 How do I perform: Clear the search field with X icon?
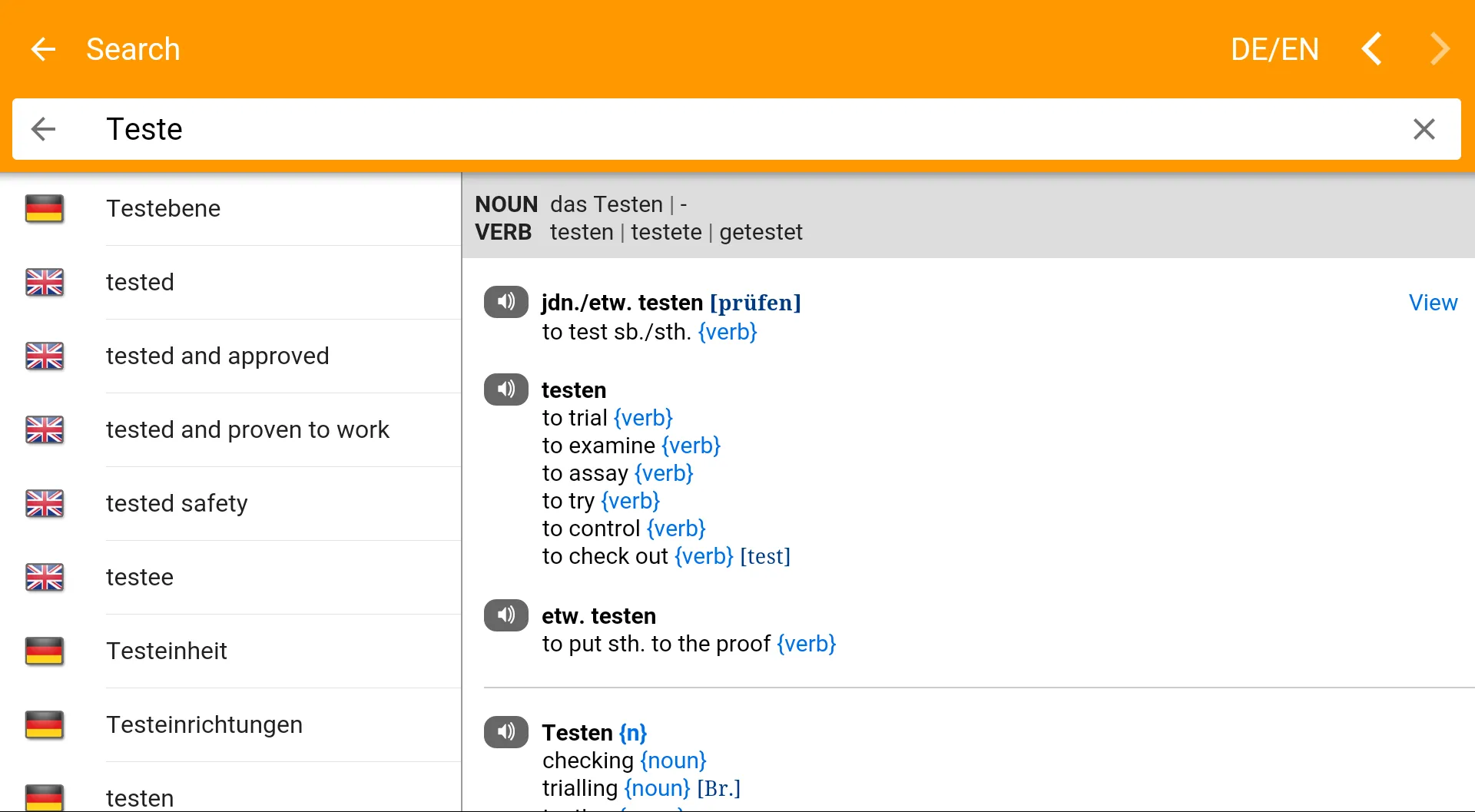point(1424,129)
